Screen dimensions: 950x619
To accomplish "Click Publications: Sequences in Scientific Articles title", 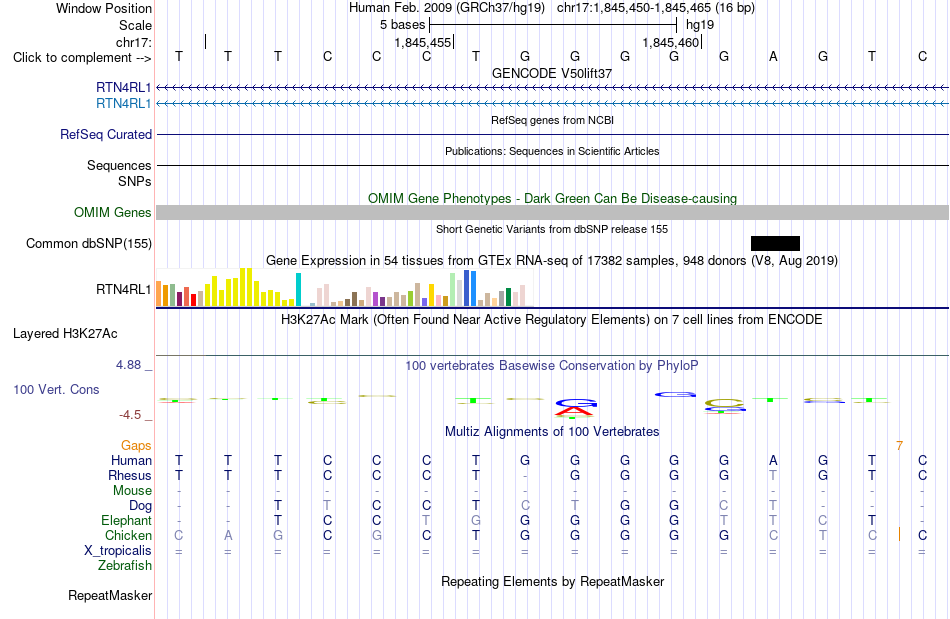I will coord(552,151).
